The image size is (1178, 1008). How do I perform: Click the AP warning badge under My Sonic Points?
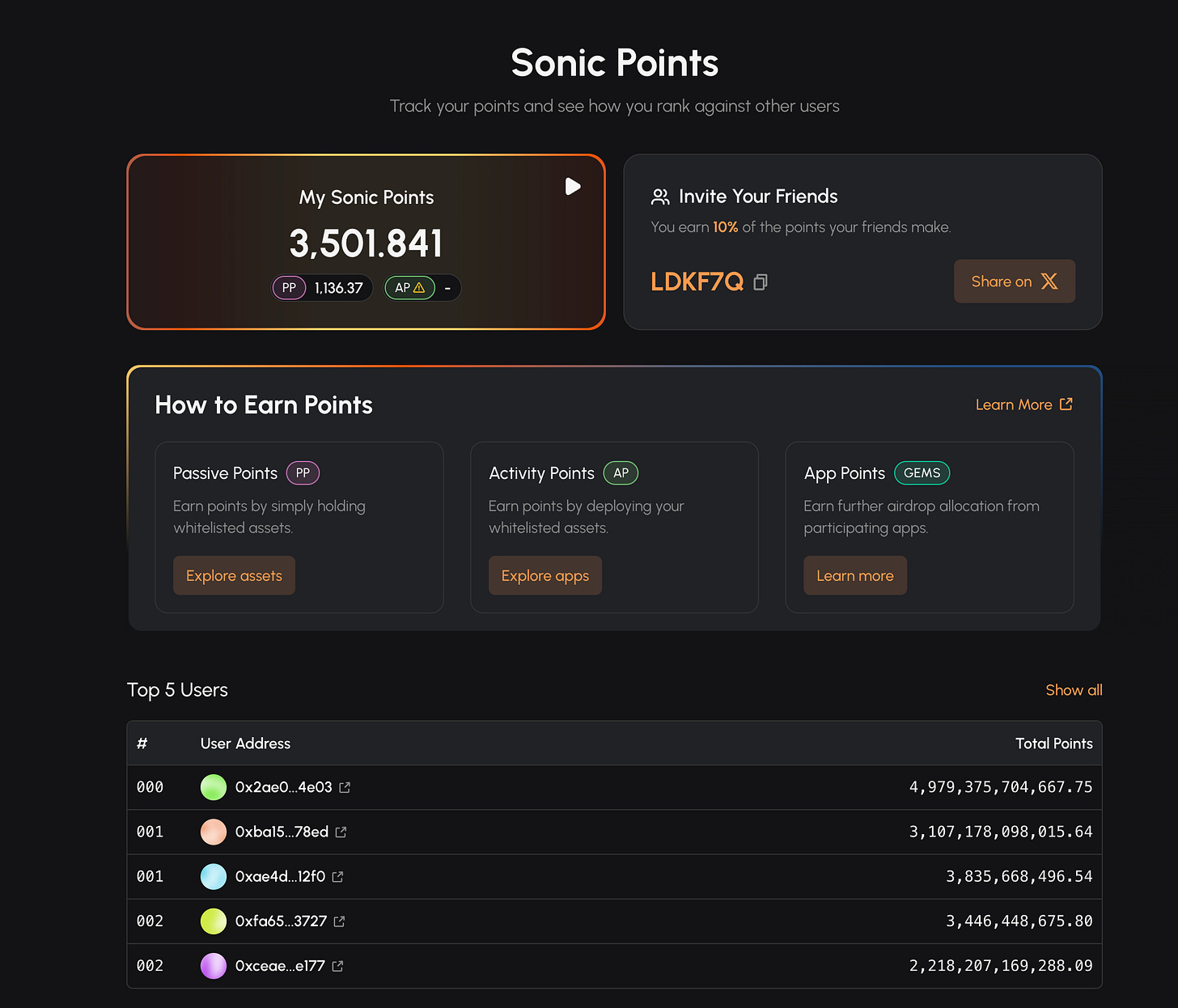tap(409, 288)
